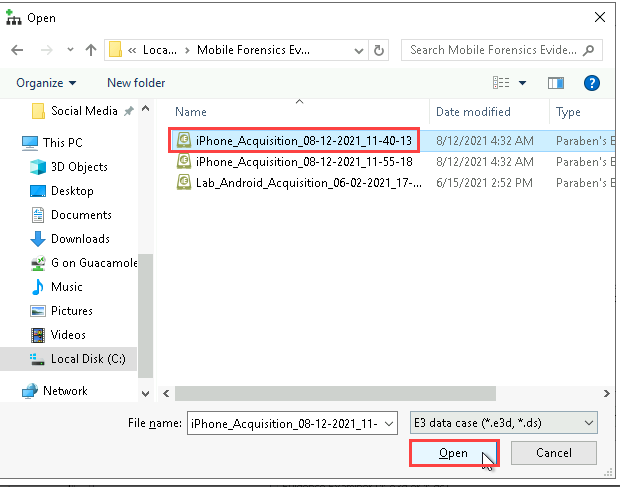This screenshot has height=487, width=620.
Task: Click the horizontal scrollbar thumb
Action: click(x=335, y=393)
